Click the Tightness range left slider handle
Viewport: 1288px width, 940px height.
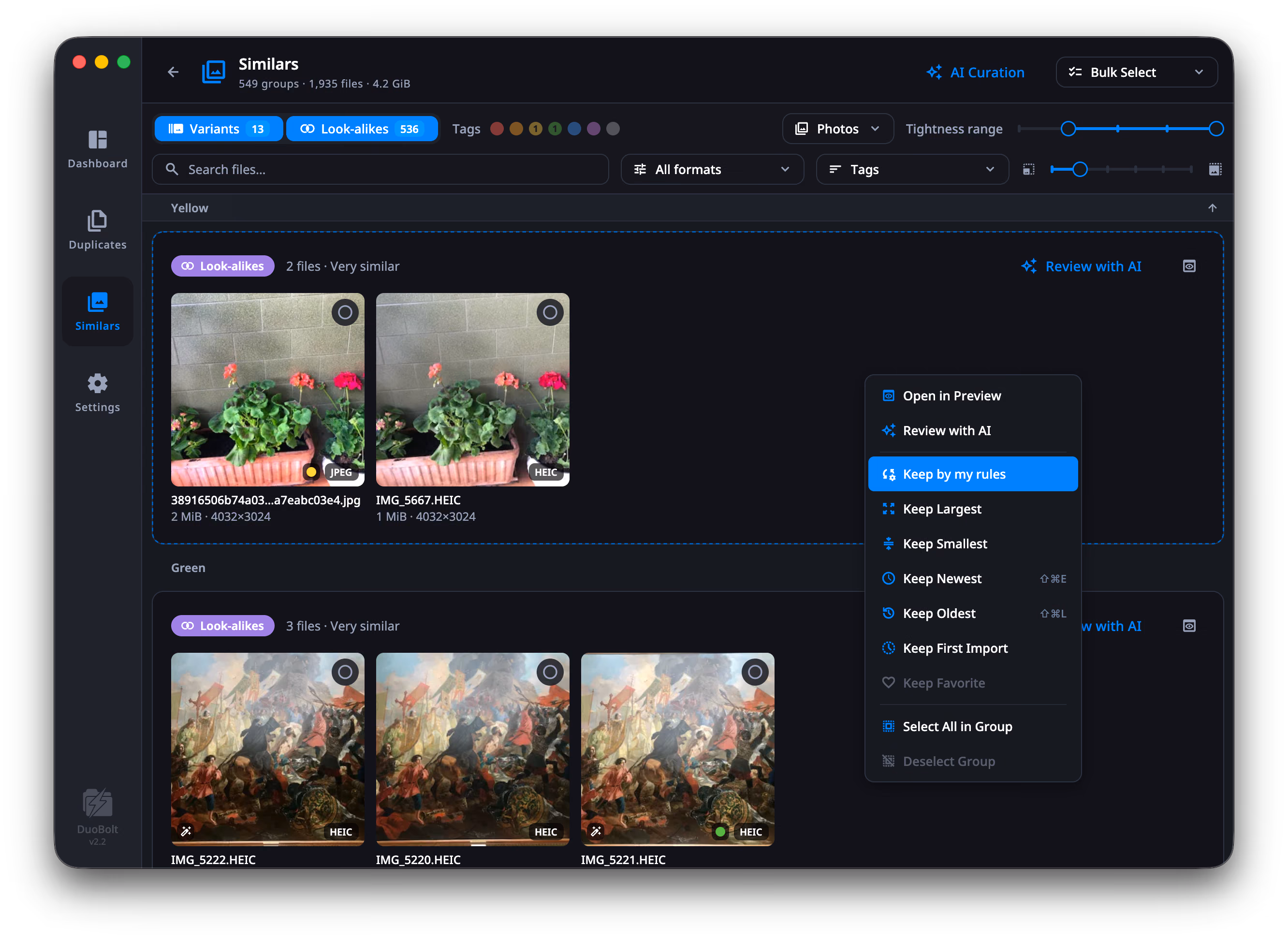coord(1068,129)
